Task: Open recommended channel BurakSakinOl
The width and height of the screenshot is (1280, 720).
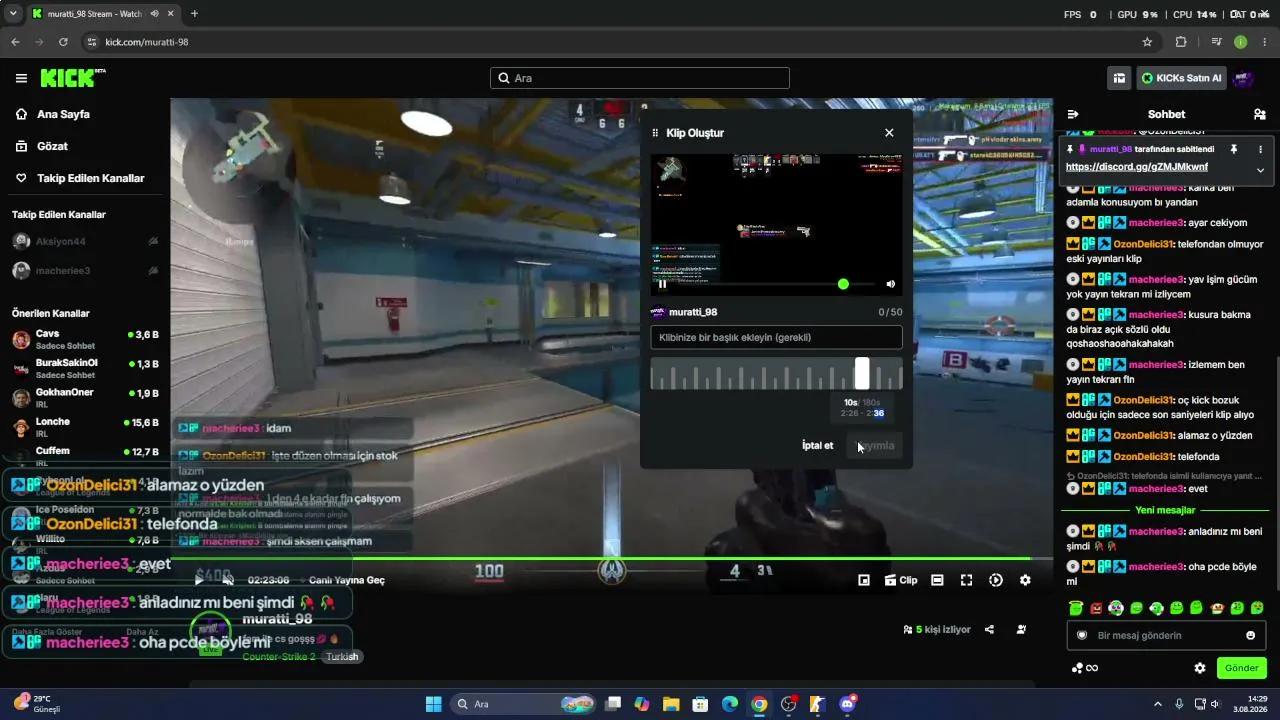Action: click(x=85, y=368)
